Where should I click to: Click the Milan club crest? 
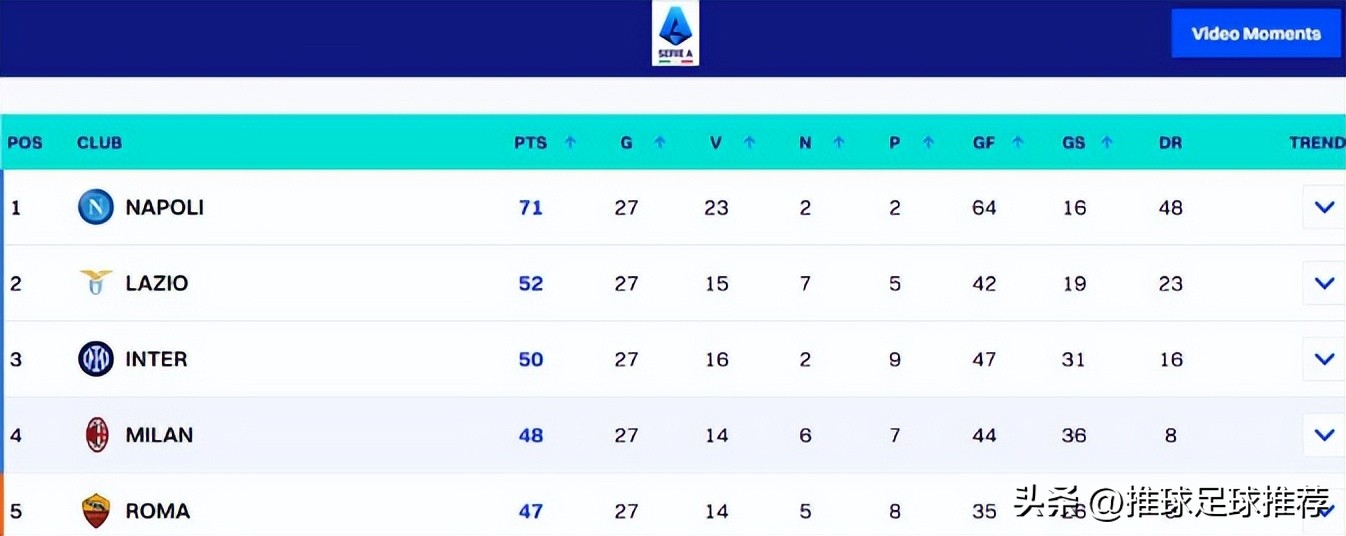(x=96, y=435)
